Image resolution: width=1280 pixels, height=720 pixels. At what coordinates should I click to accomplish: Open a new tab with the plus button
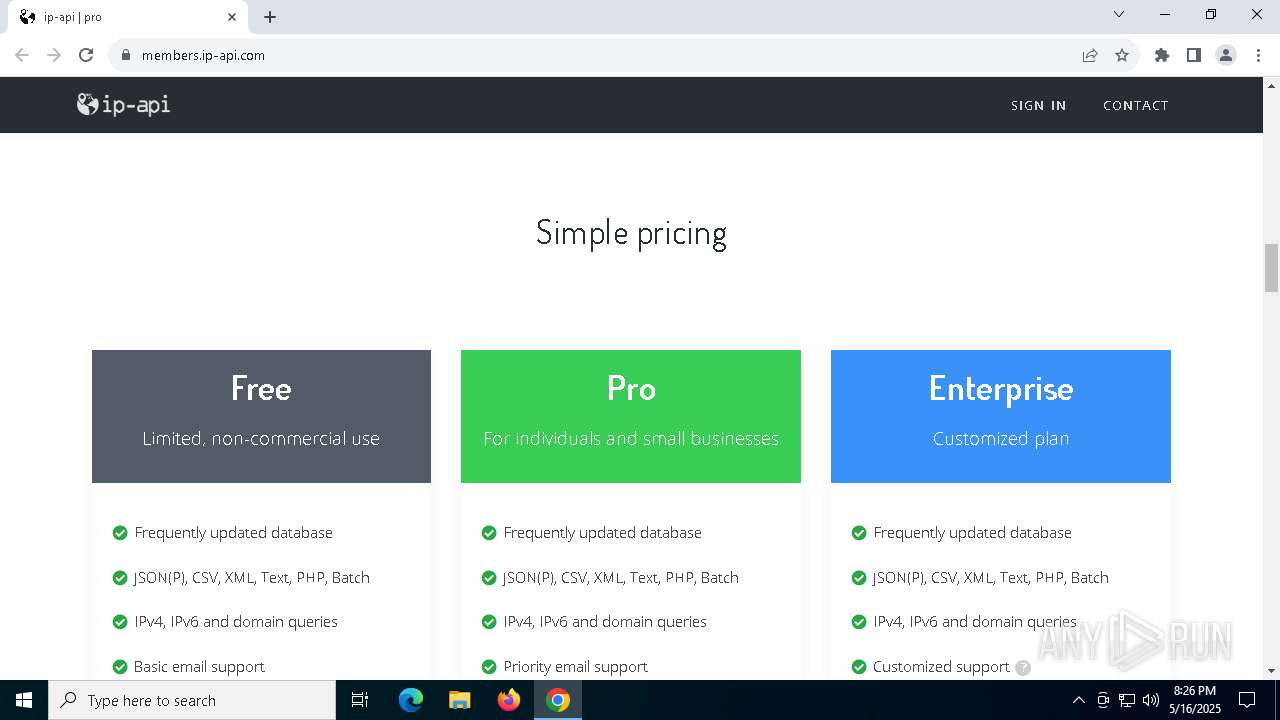270,17
